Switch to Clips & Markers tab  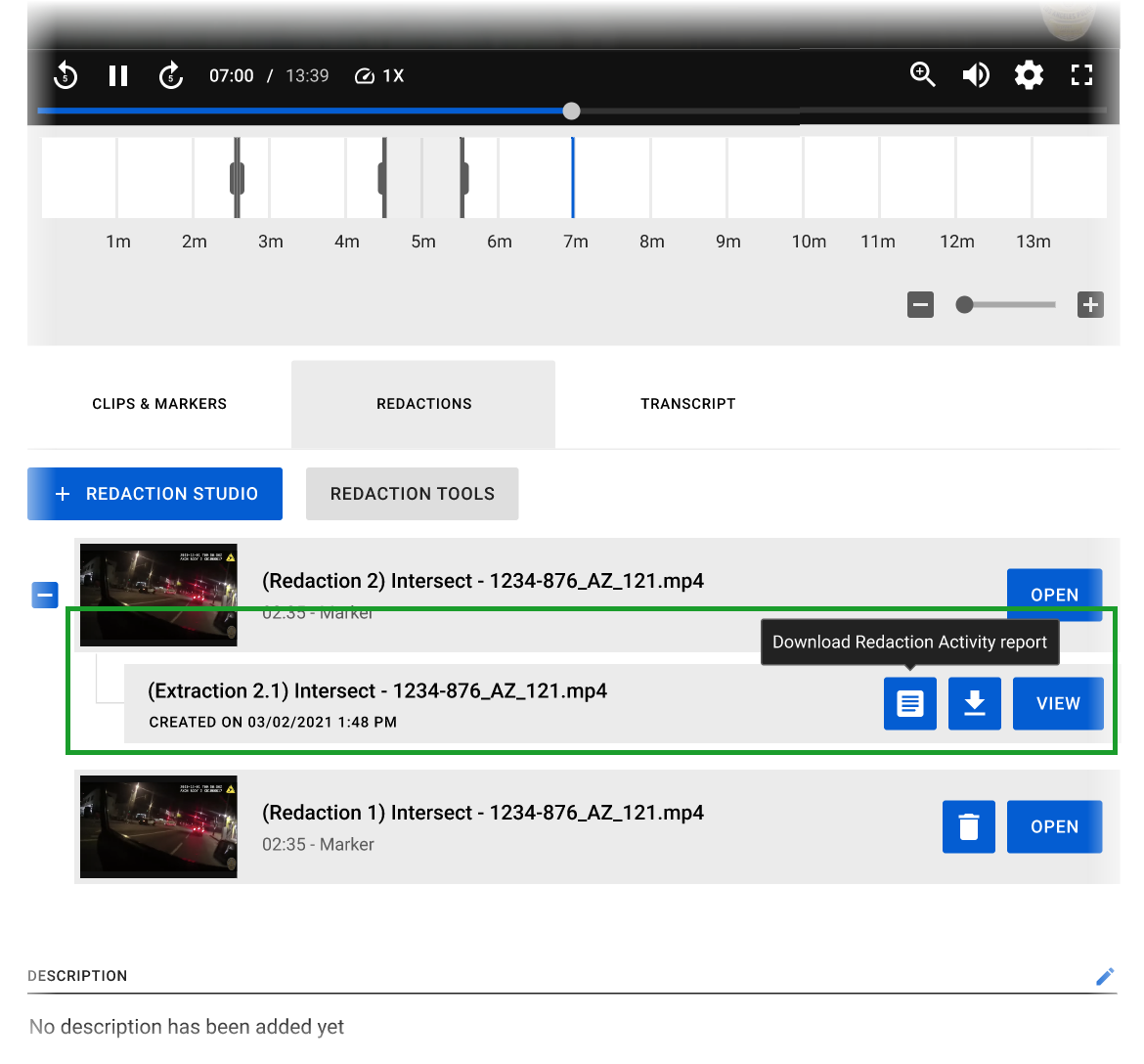tap(159, 404)
